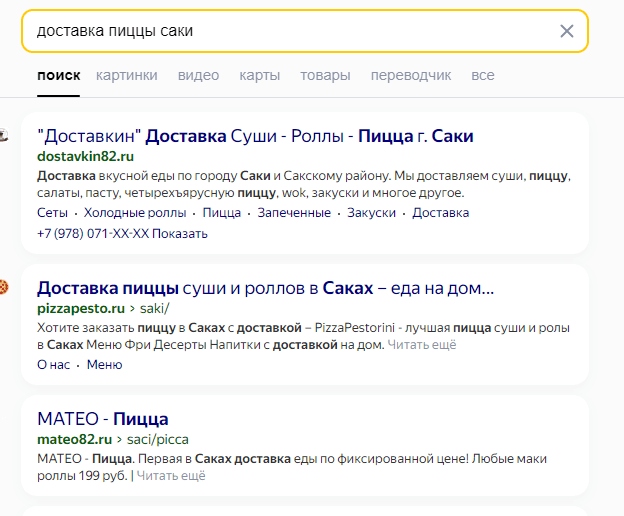
Task: Open the Меню sitelink under PizzaPesto
Action: (104, 365)
